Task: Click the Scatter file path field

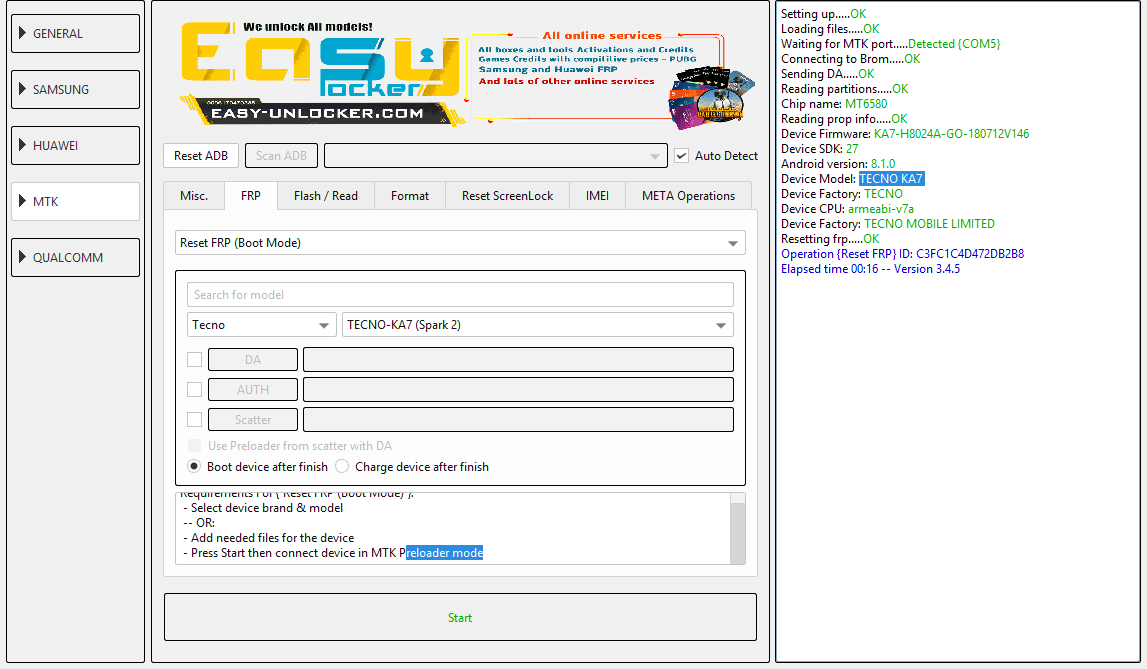Action: (x=519, y=420)
